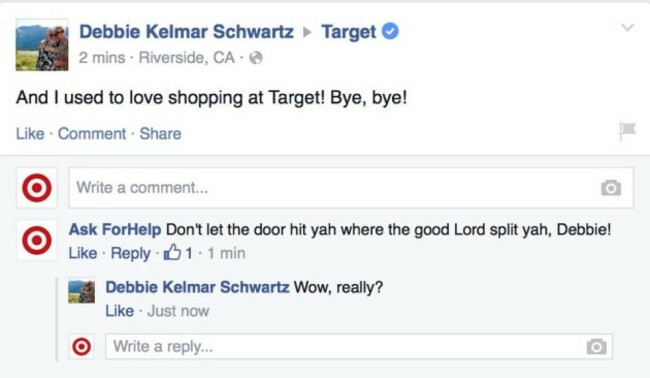Reply to Ask ForHelp's comment

click(130, 253)
